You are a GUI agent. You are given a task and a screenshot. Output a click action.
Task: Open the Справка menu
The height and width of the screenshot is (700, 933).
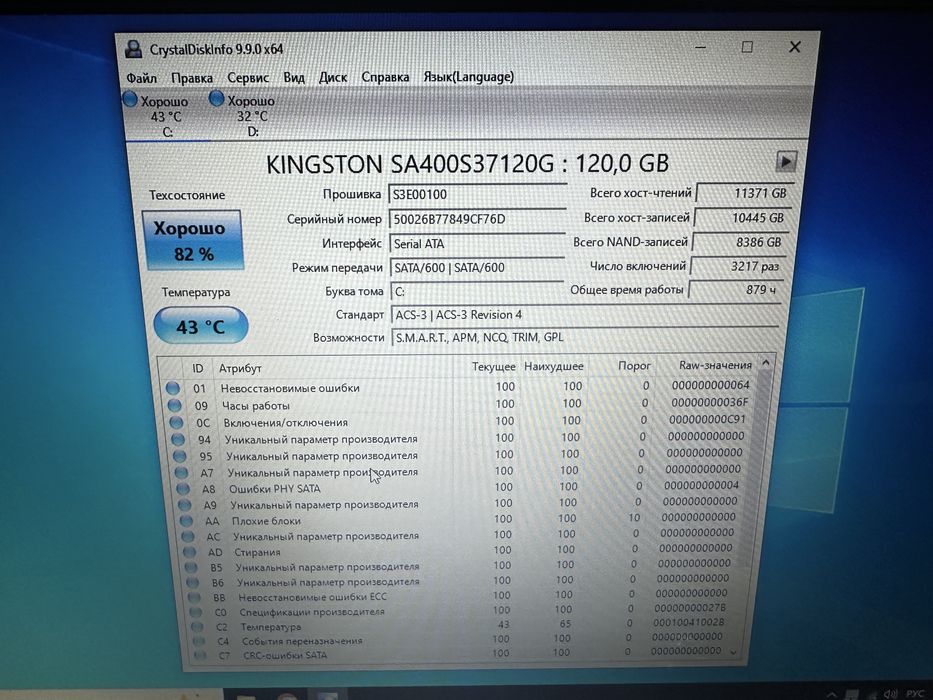(x=385, y=77)
